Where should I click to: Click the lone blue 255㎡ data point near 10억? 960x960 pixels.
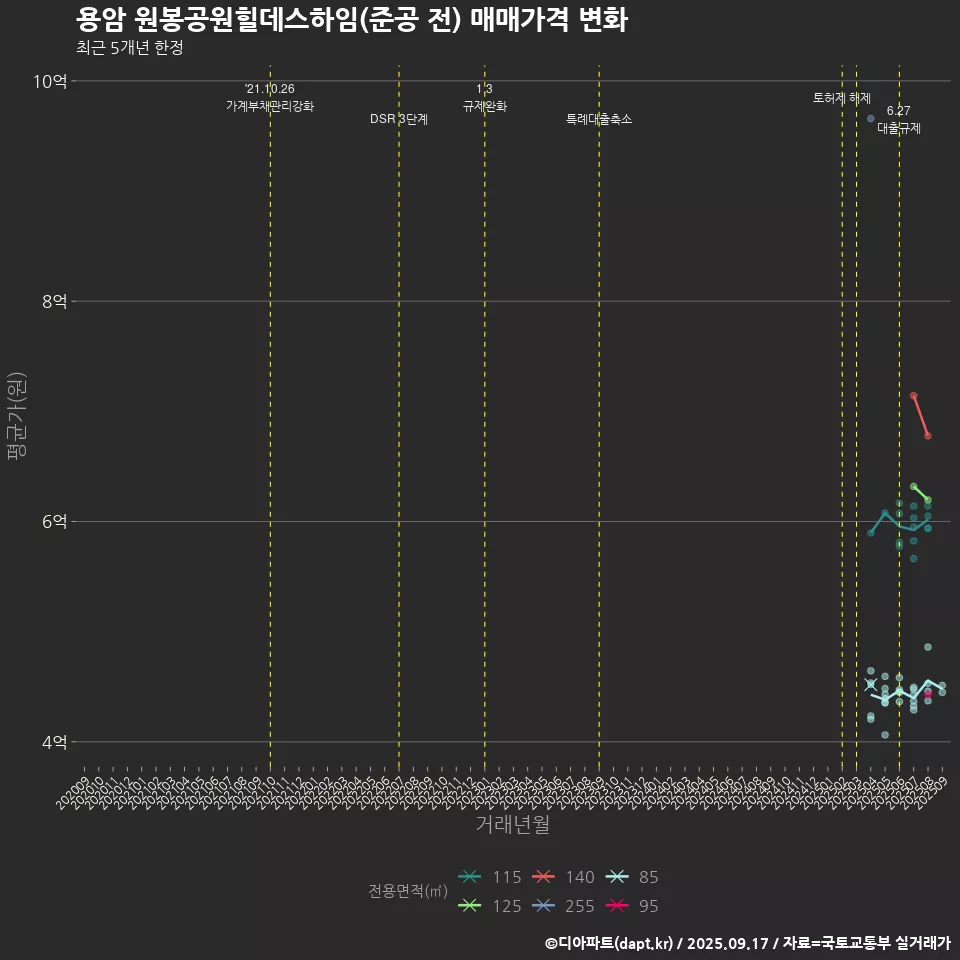(x=871, y=118)
